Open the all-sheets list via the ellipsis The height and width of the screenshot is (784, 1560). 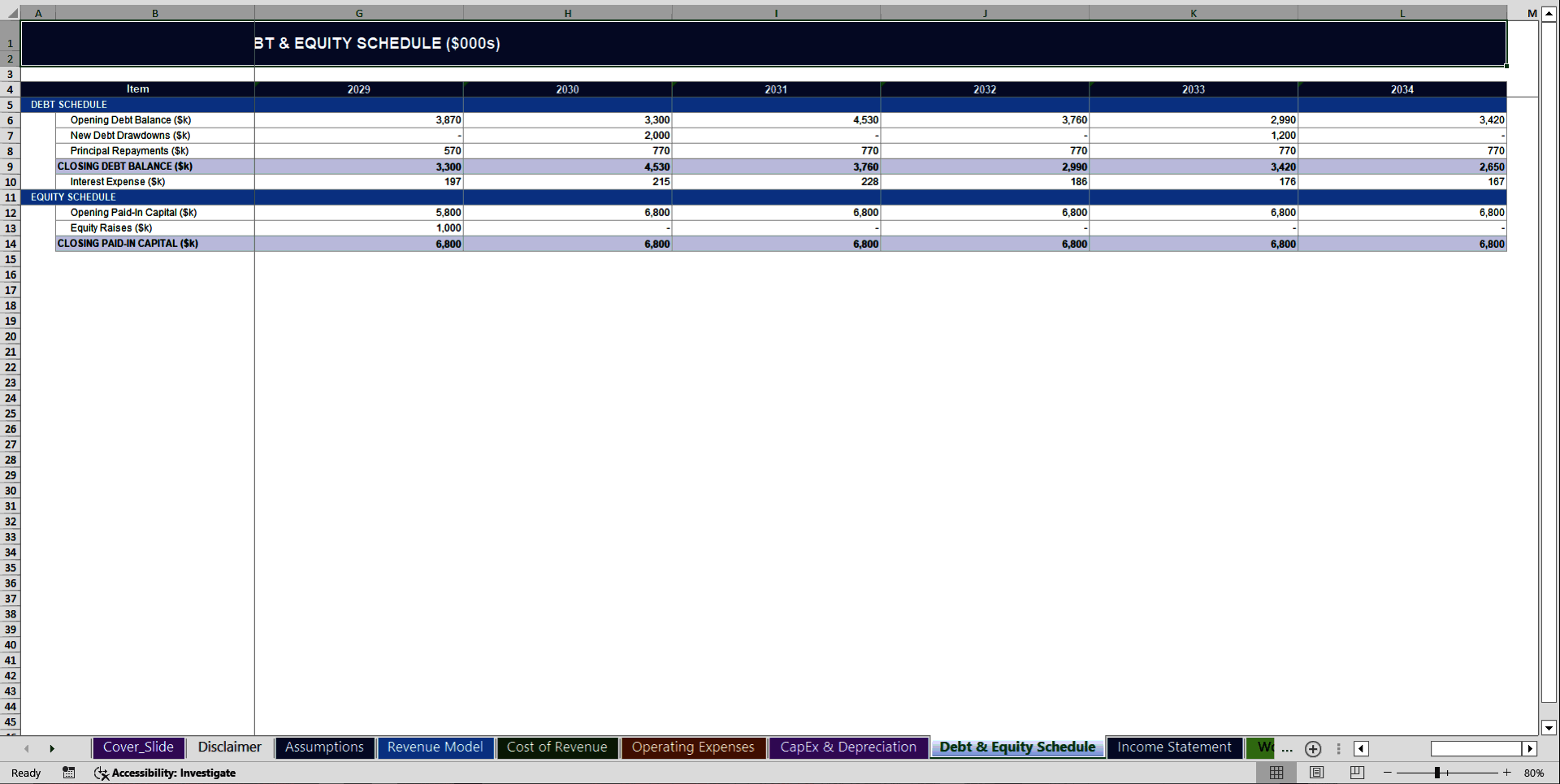pyautogui.click(x=1286, y=751)
